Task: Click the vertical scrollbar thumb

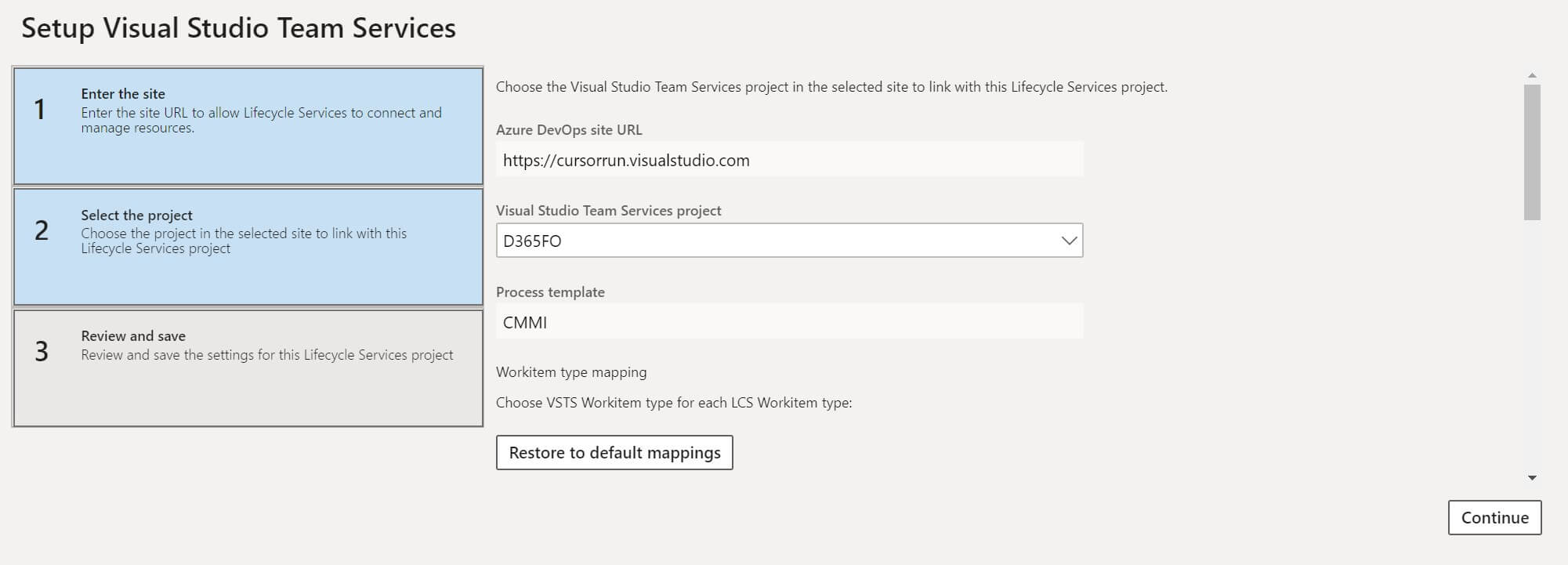Action: (x=1532, y=152)
